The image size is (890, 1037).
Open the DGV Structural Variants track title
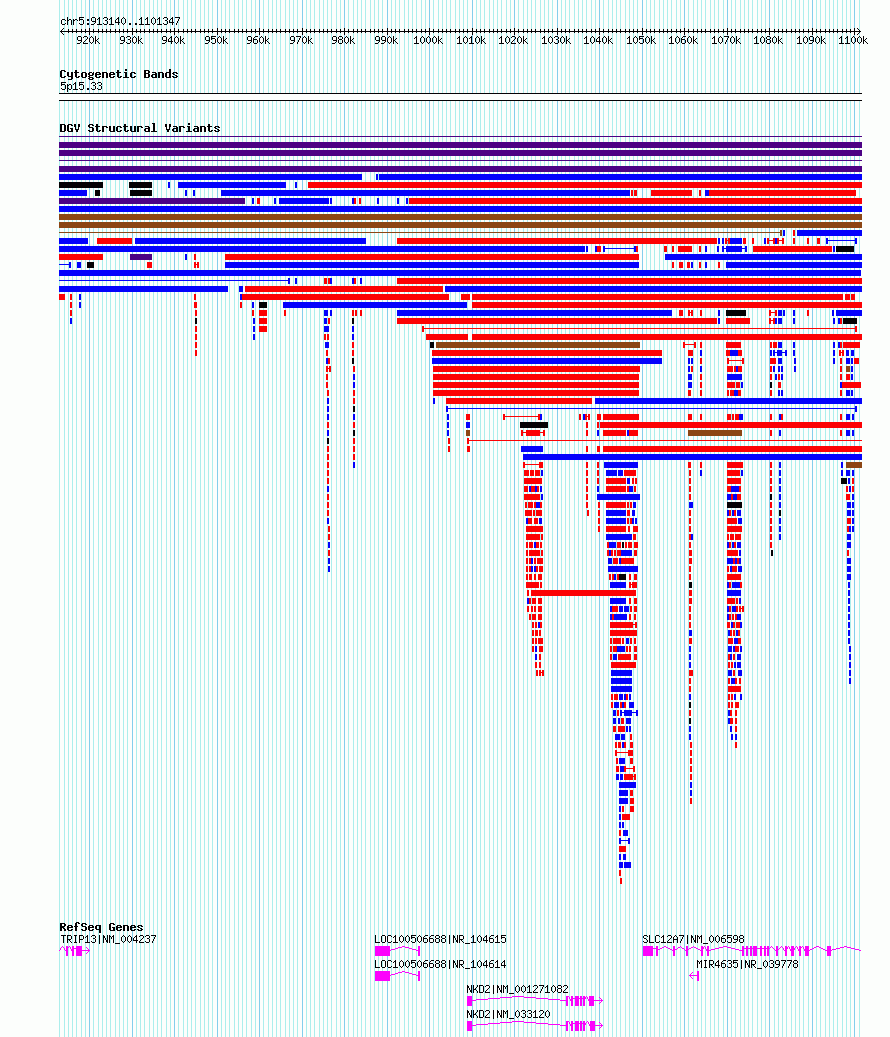tap(140, 128)
